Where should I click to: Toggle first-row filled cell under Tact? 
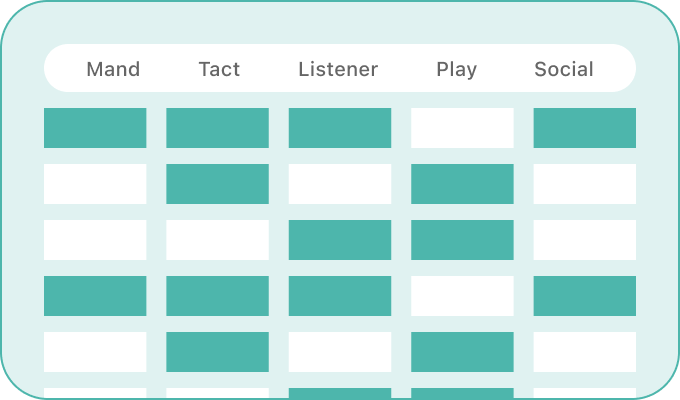217,128
